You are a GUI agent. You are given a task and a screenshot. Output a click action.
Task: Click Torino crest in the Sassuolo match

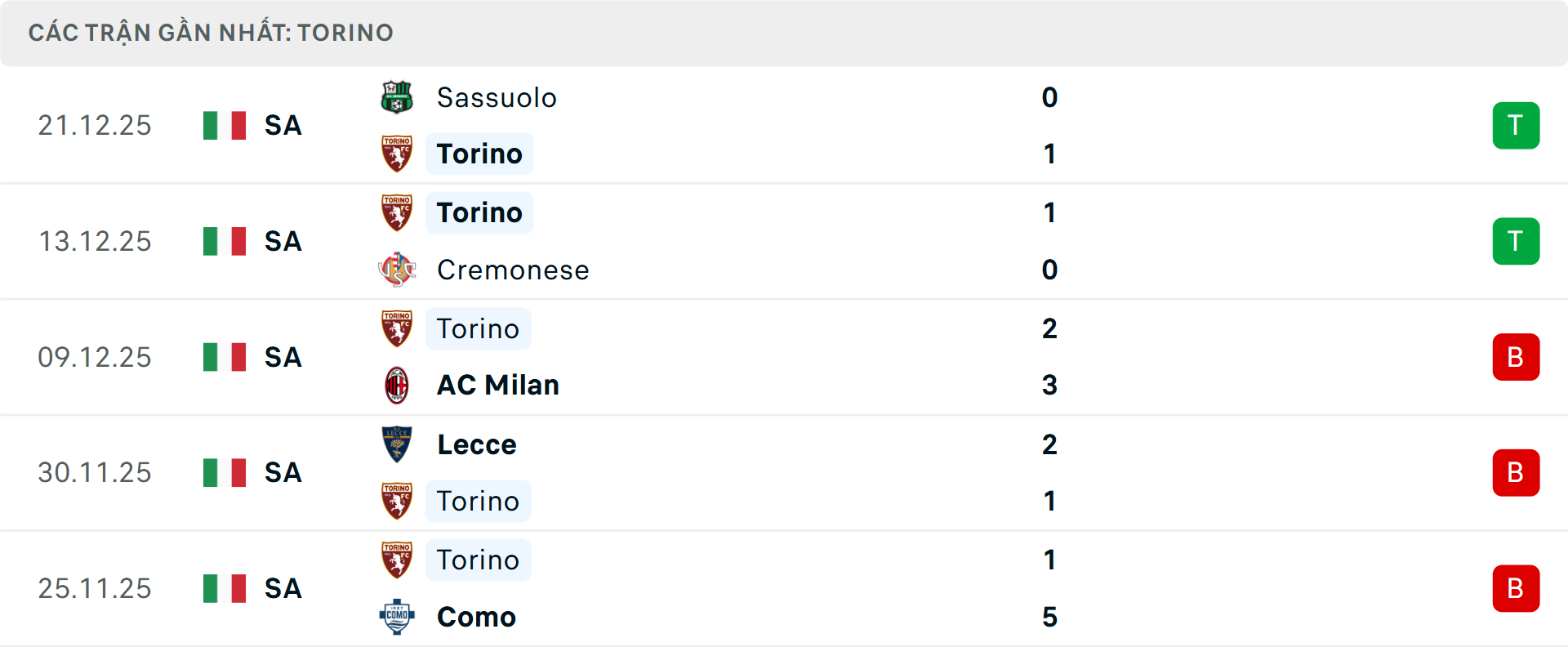click(x=397, y=154)
